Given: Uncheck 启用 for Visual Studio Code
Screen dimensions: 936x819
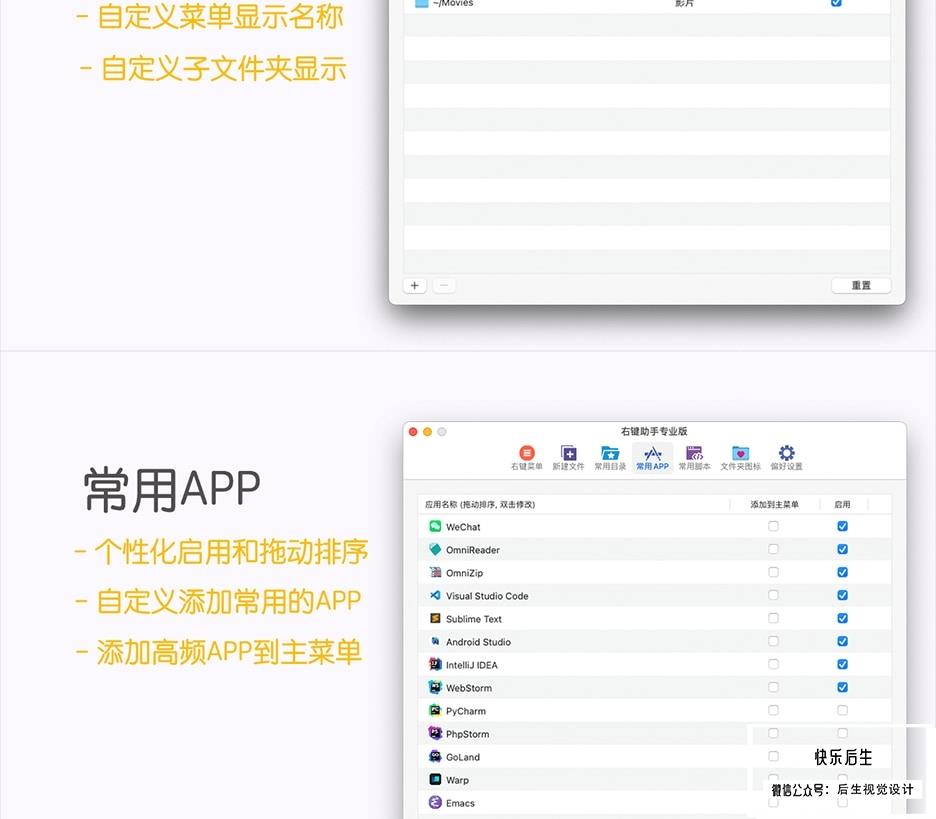Looking at the screenshot, I should 842,595.
